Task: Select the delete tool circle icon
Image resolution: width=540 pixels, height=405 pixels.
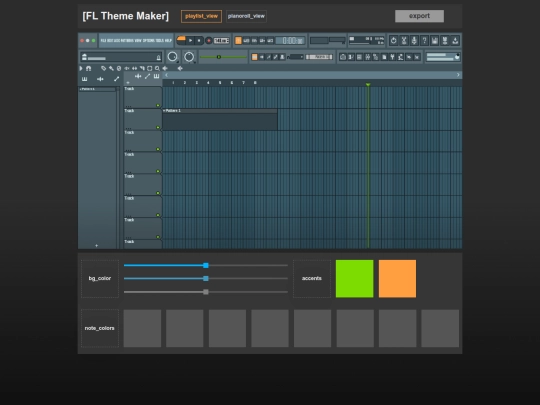Action: (119, 69)
